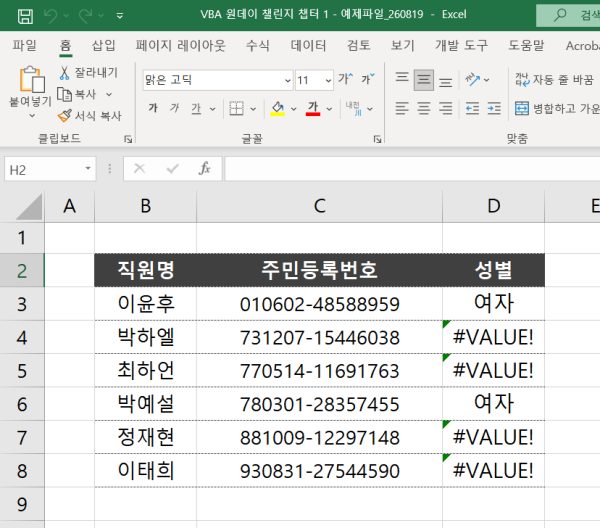Click the borders grid icon
This screenshot has width=600, height=528.
(236, 109)
